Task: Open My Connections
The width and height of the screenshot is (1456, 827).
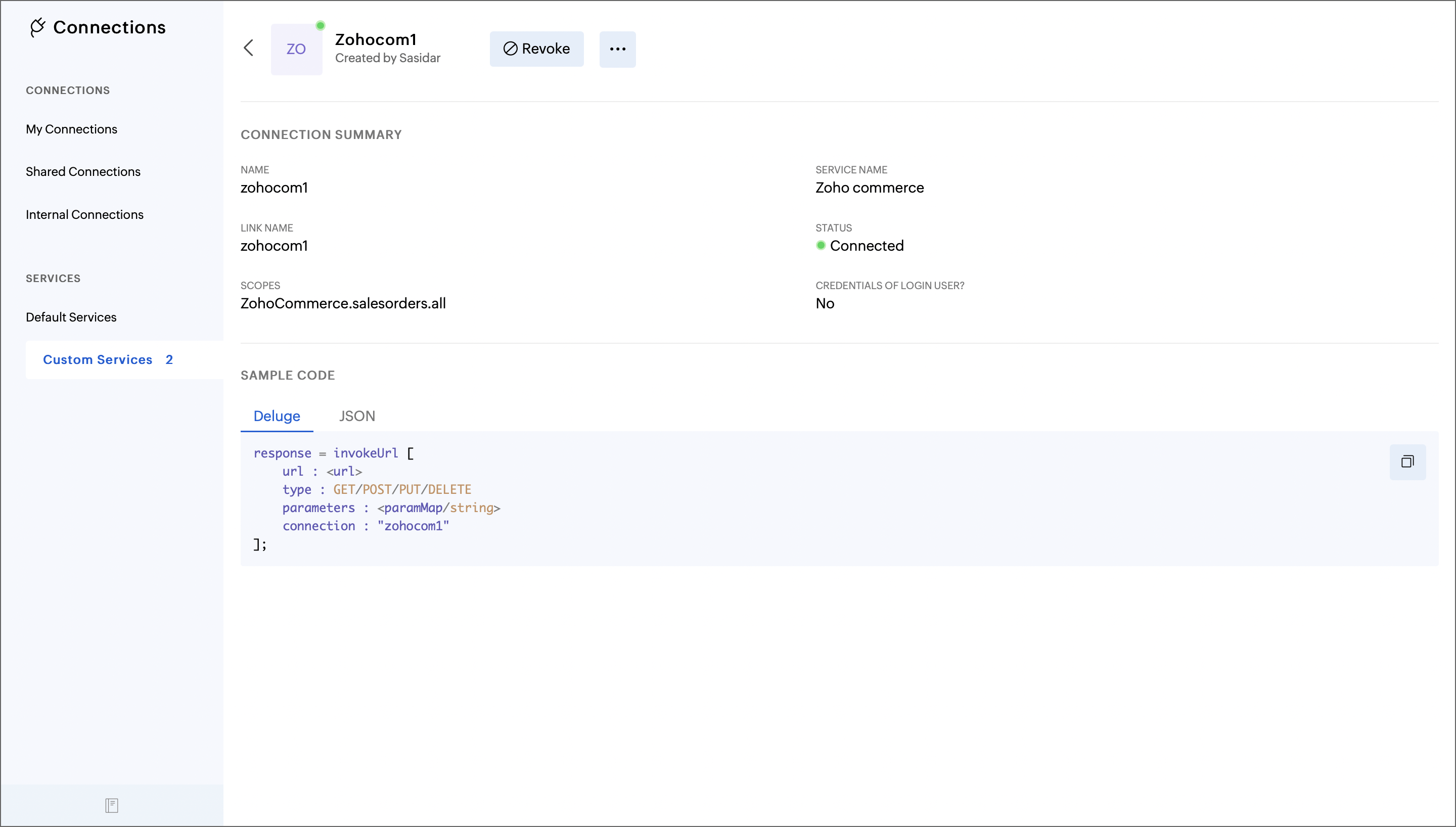Action: (72, 129)
